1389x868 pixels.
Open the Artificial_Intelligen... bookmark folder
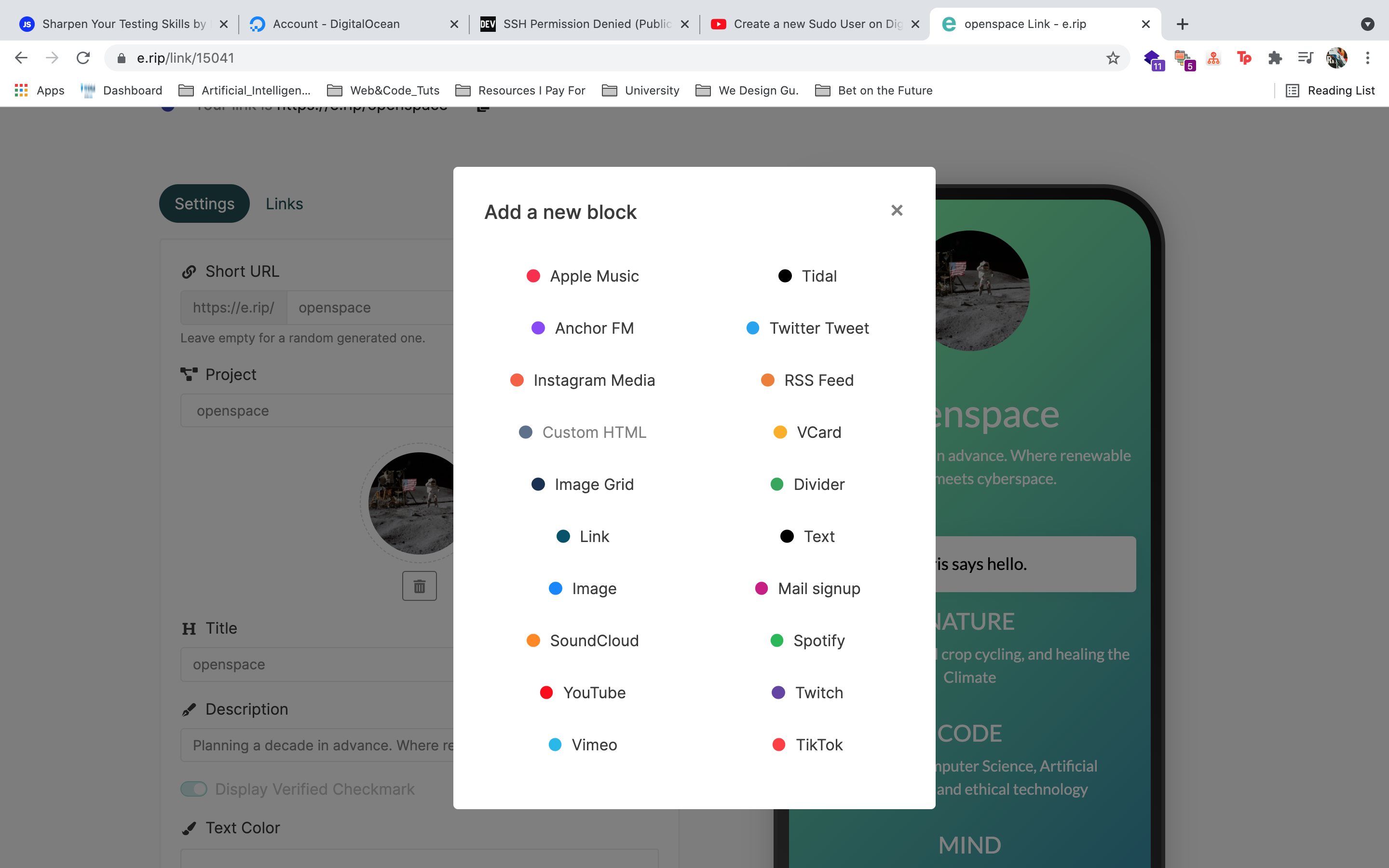point(245,90)
